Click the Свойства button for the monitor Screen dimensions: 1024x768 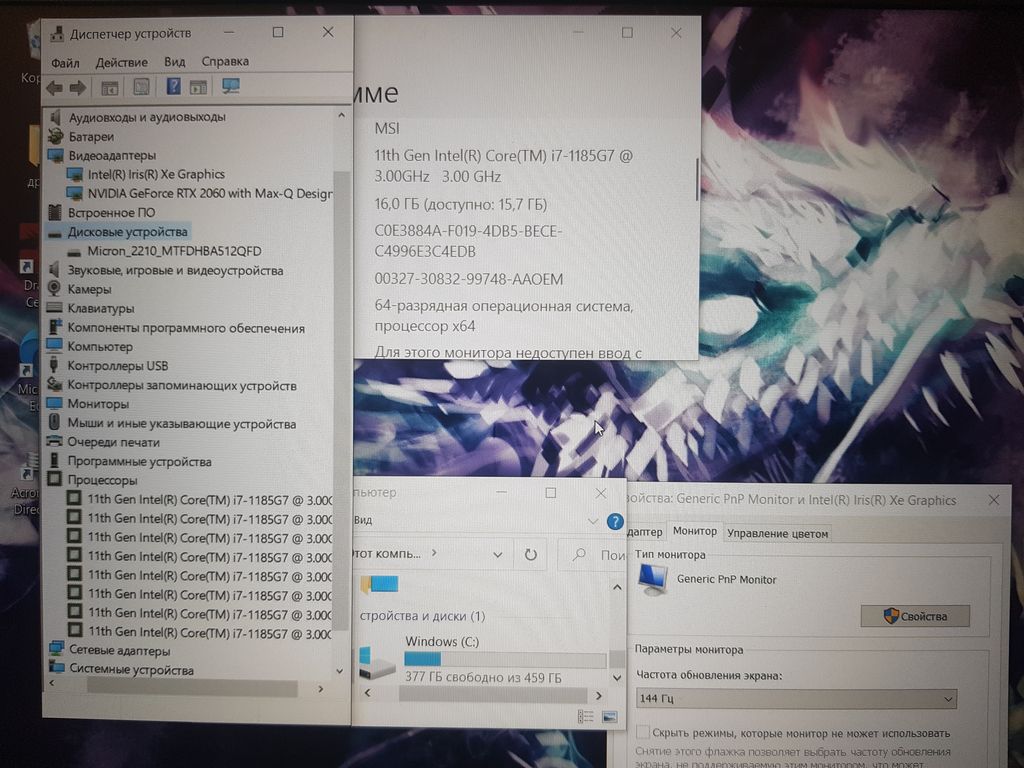pos(915,616)
